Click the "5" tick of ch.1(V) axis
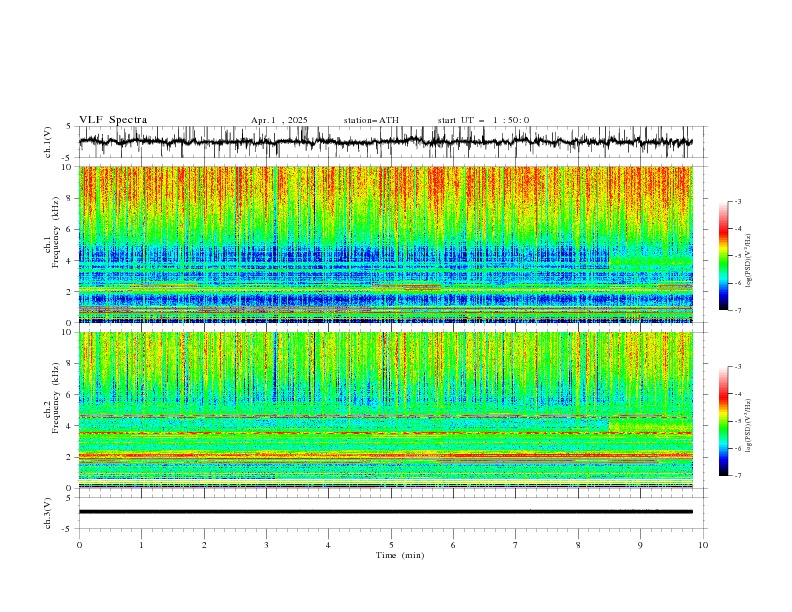792x612 pixels. tap(69, 126)
